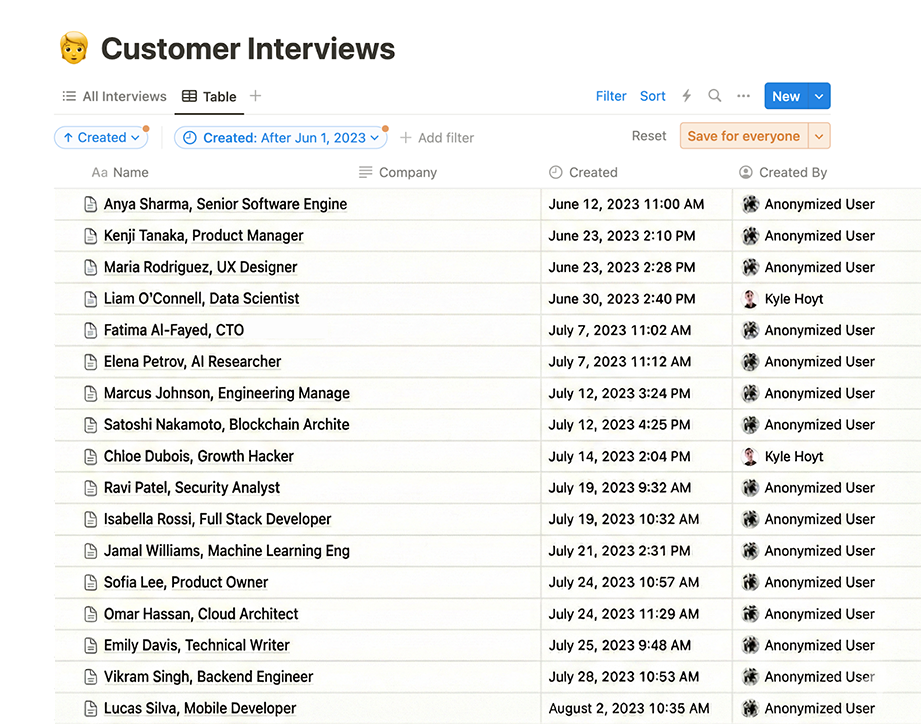
Task: Expand the New button dropdown arrow
Action: pos(819,96)
